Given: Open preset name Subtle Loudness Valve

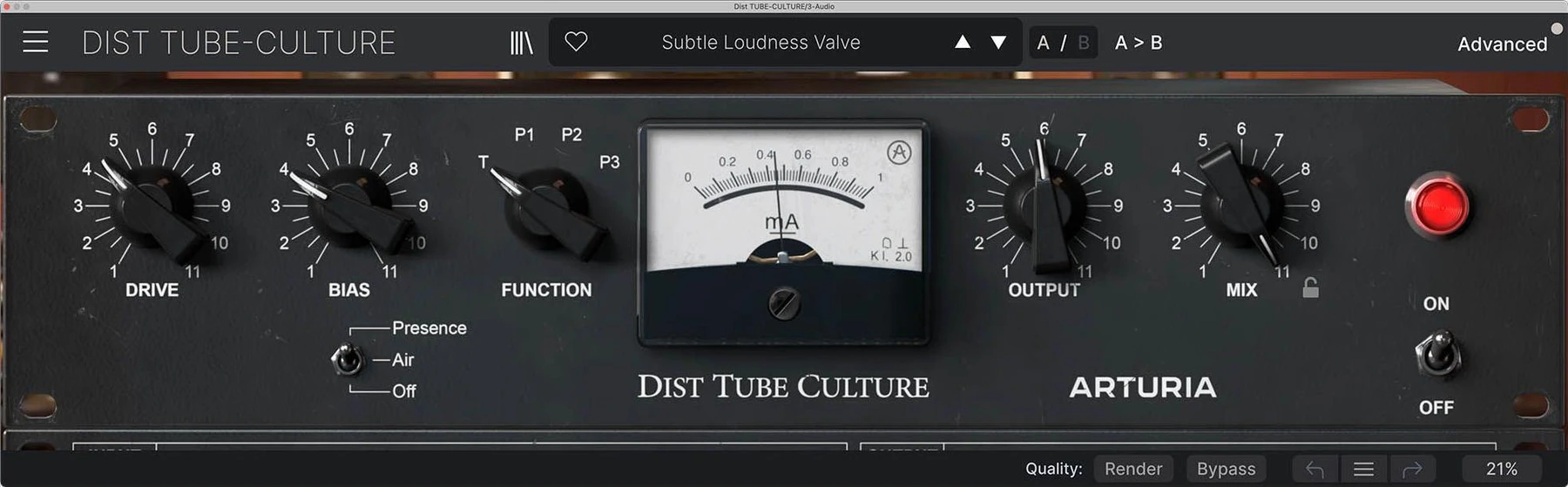Looking at the screenshot, I should click(761, 42).
